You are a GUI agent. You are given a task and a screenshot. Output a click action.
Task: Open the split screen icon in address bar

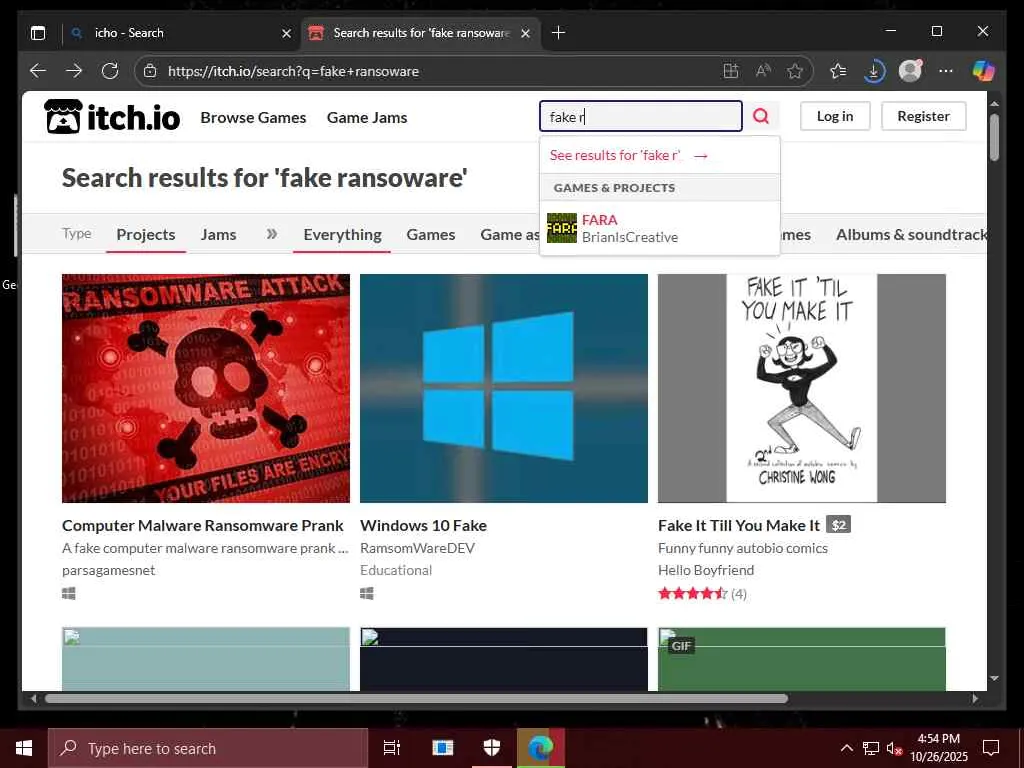point(731,71)
